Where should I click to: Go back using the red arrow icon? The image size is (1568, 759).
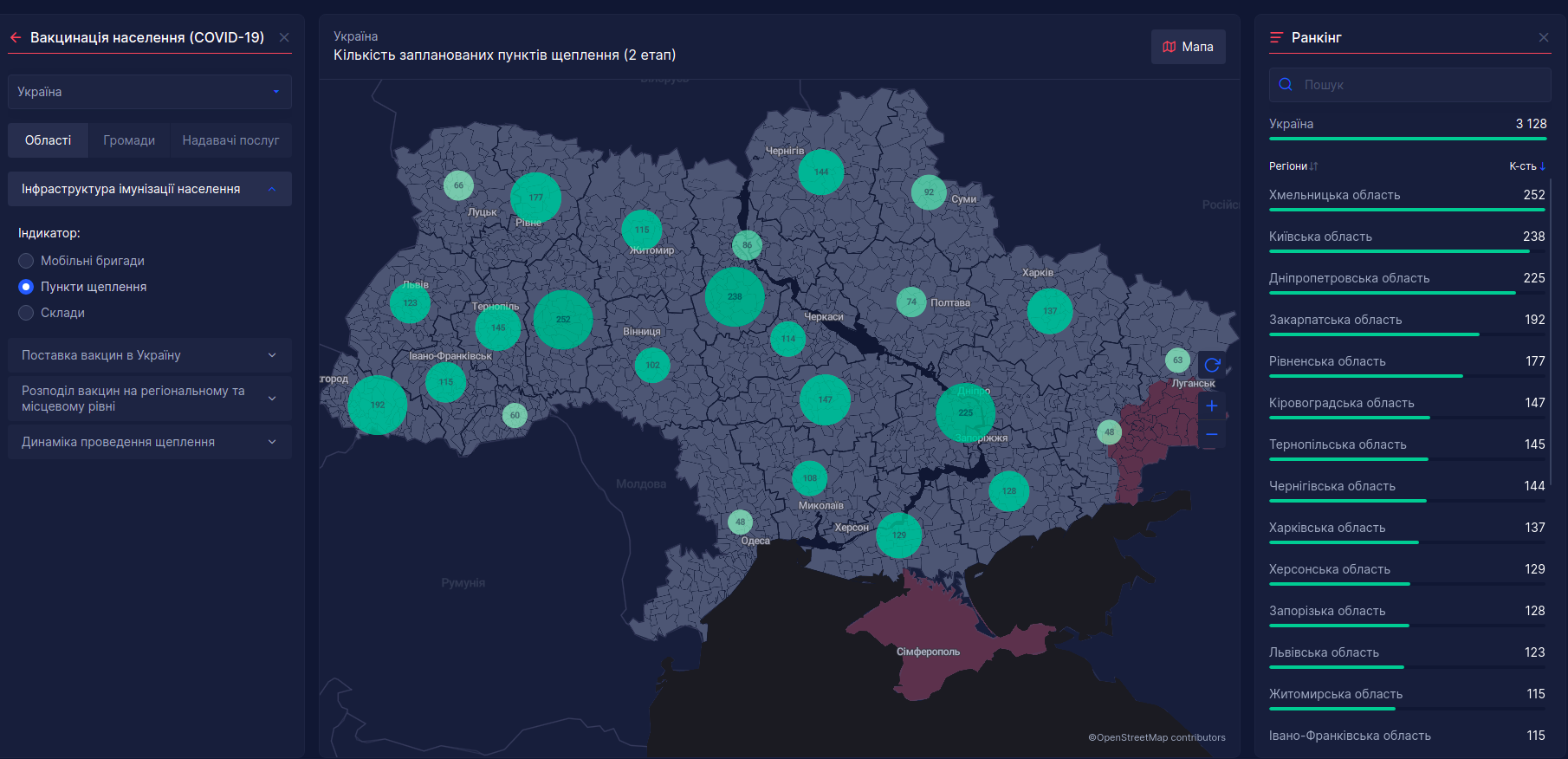(x=16, y=37)
